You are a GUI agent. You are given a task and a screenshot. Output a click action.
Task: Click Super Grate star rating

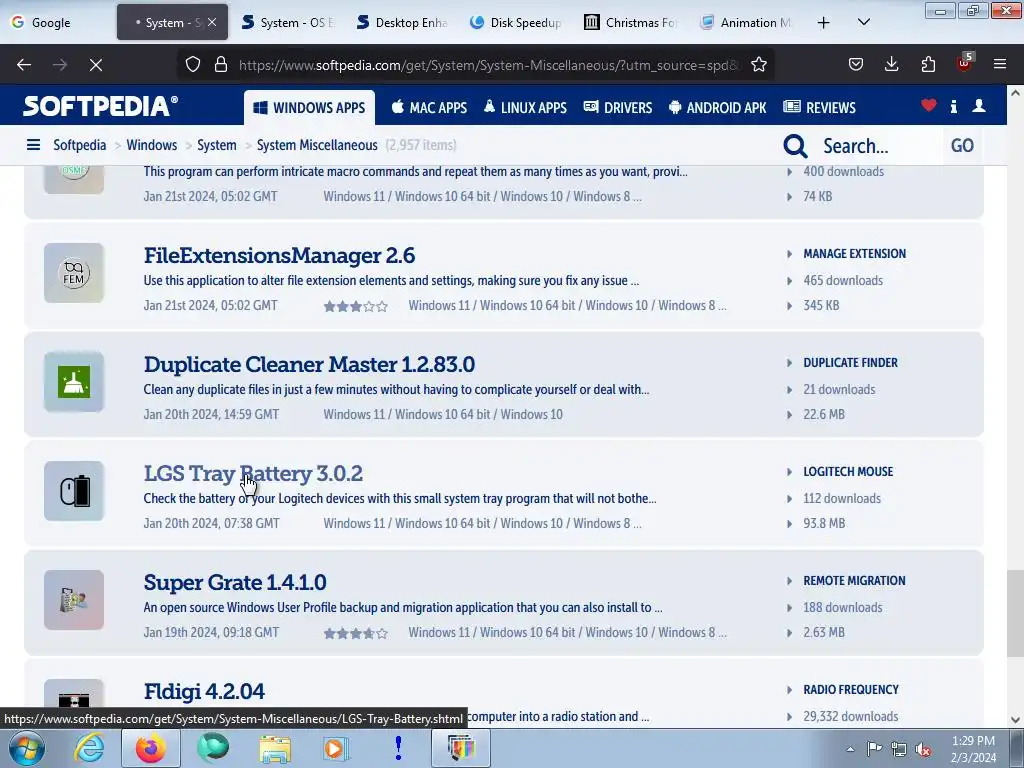click(356, 633)
